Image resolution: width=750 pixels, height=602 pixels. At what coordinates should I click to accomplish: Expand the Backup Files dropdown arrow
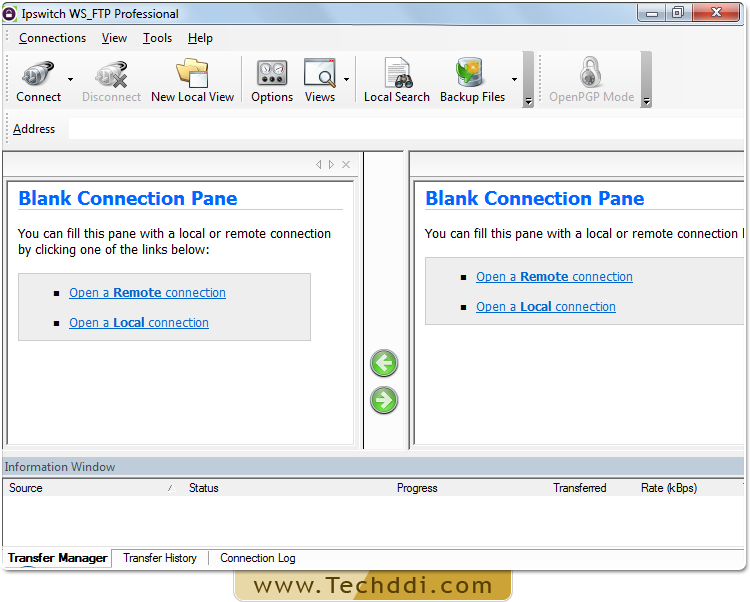pyautogui.click(x=514, y=79)
